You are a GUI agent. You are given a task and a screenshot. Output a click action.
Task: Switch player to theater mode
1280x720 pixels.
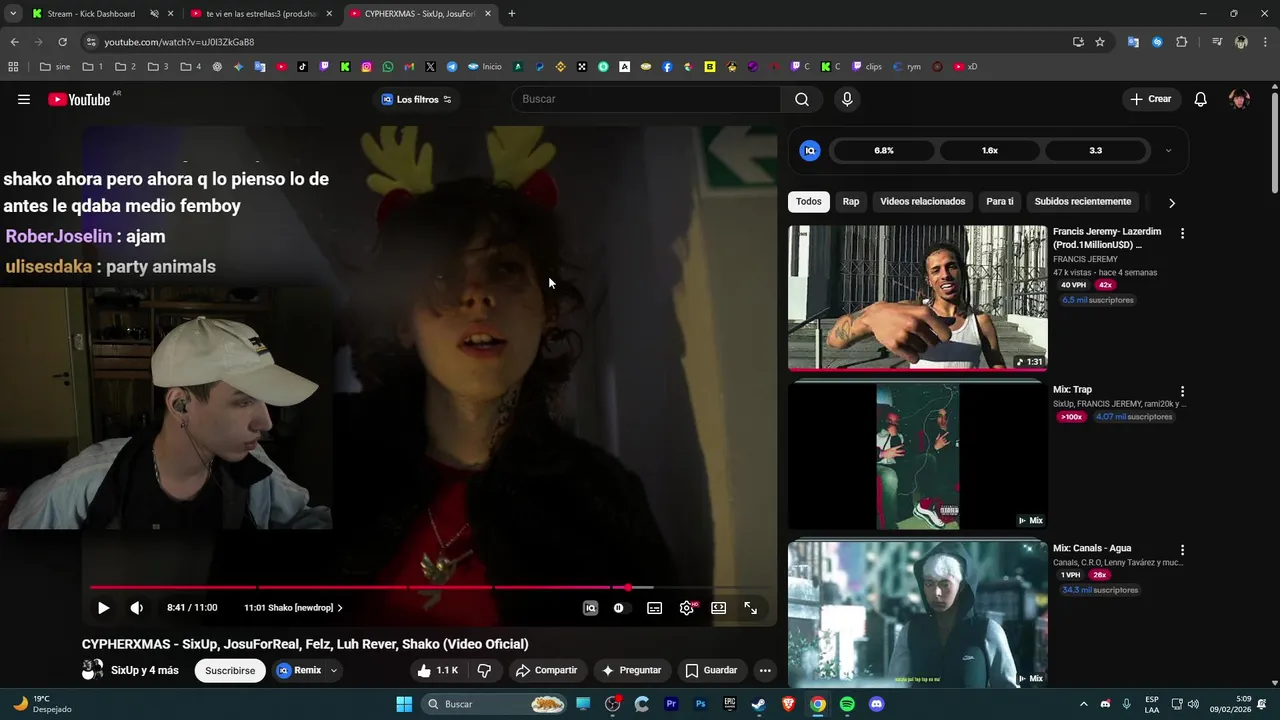tap(718, 608)
